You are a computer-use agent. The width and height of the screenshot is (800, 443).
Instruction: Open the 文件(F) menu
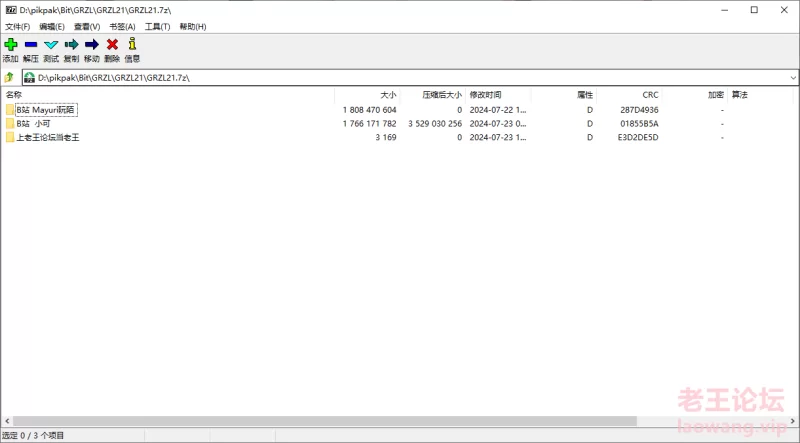click(17, 27)
